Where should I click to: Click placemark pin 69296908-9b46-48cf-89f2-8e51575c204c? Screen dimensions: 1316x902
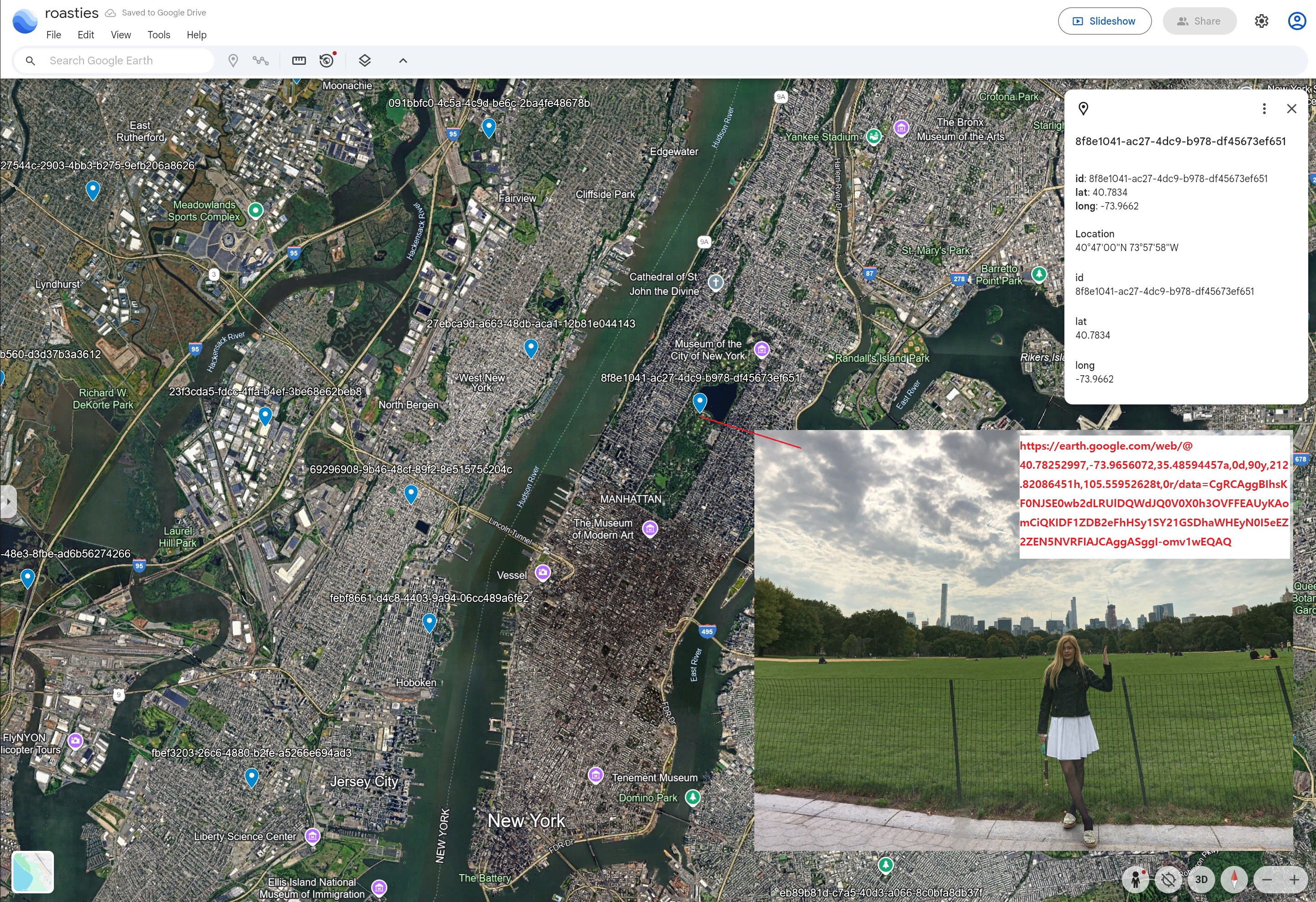pyautogui.click(x=411, y=494)
